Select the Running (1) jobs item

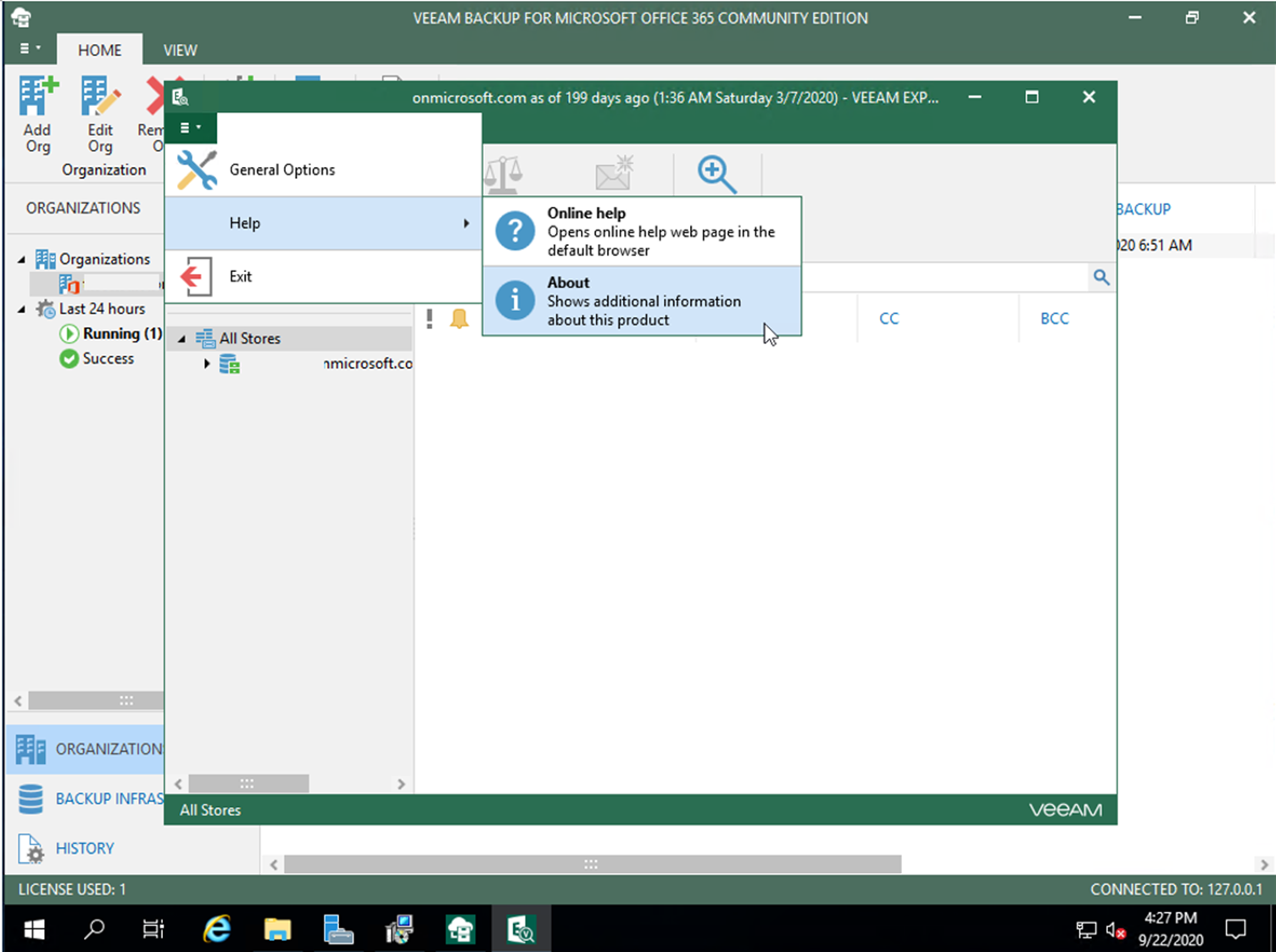tap(121, 334)
